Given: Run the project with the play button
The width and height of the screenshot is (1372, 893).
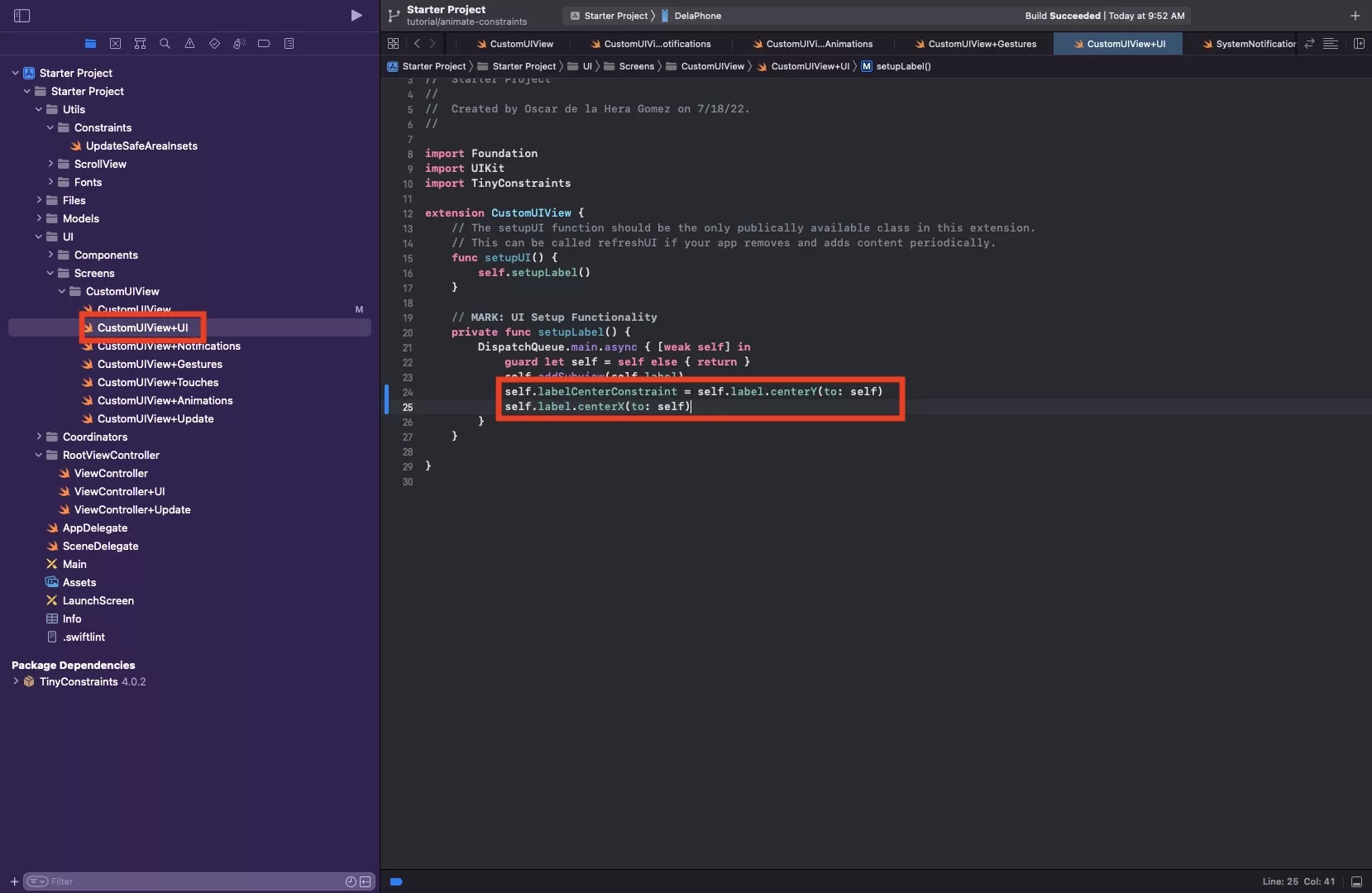Looking at the screenshot, I should [356, 16].
